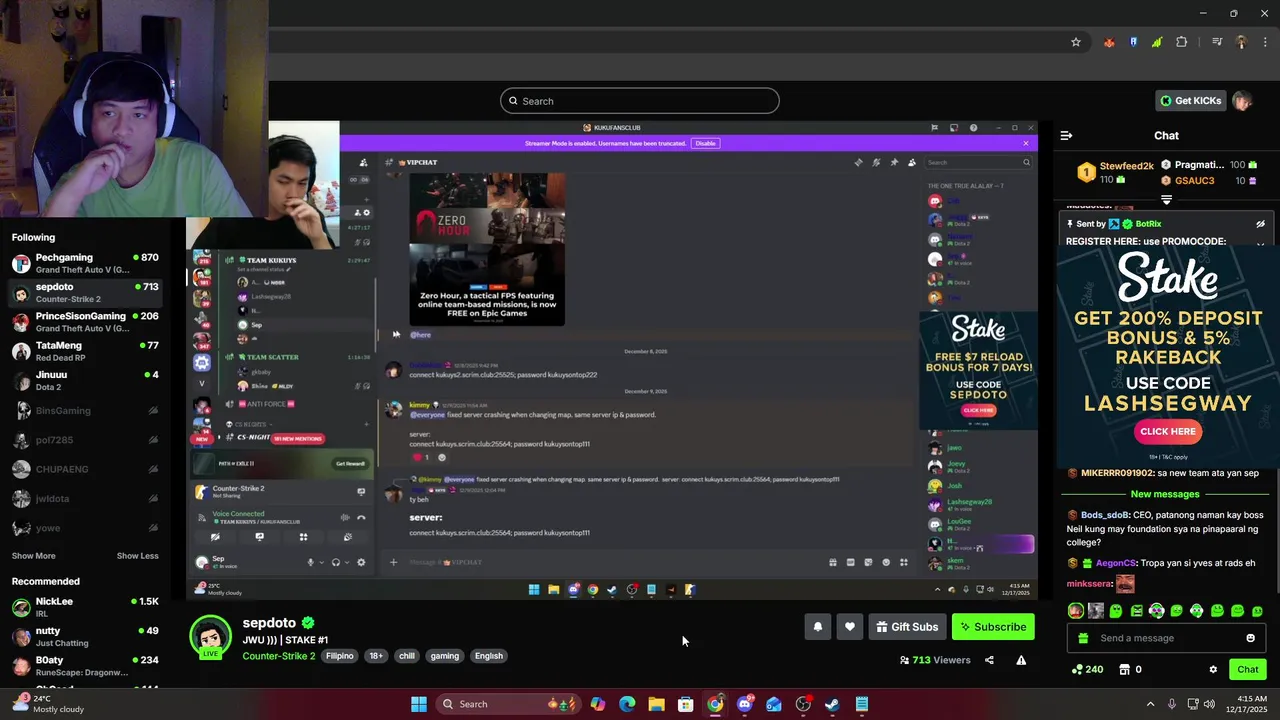Open the Get KICKs button
Image resolution: width=1280 pixels, height=720 pixels.
point(1190,101)
